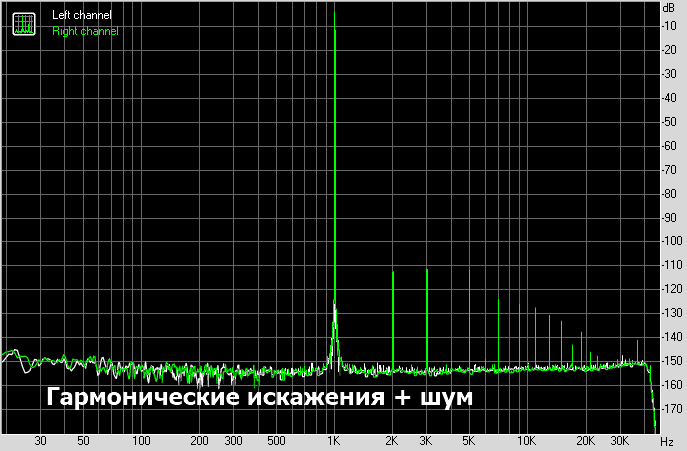The image size is (687, 451).
Task: Click the 20K frequency axis label
Action: tap(585, 440)
